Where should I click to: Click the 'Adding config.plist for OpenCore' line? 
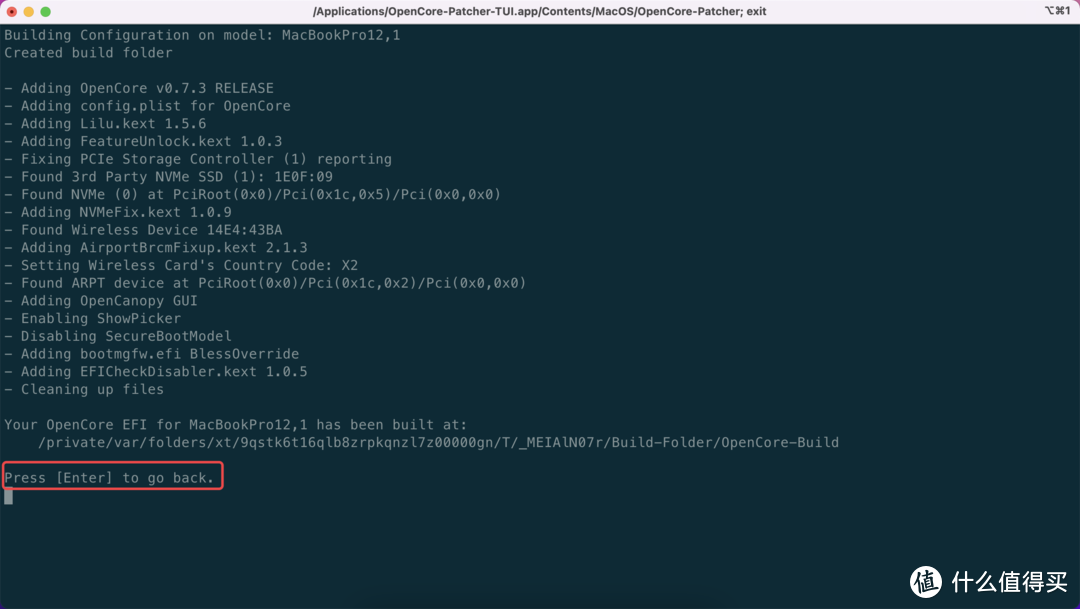pos(147,106)
